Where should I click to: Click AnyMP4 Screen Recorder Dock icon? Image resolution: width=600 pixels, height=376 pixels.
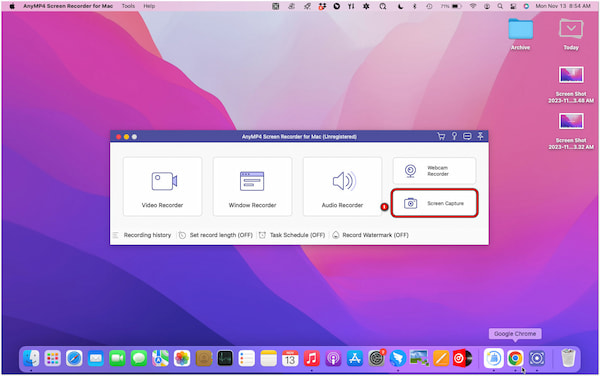pos(537,358)
